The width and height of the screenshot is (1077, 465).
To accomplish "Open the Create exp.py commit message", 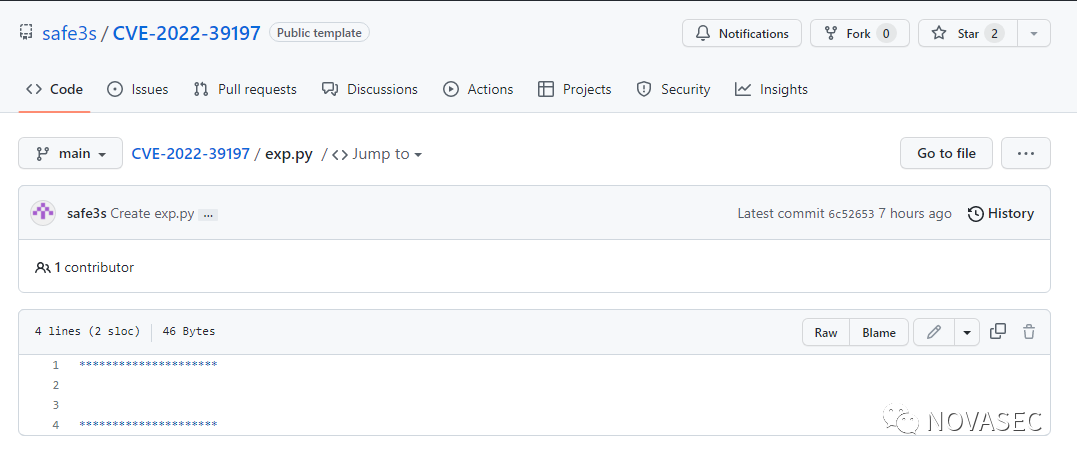I will (x=152, y=214).
